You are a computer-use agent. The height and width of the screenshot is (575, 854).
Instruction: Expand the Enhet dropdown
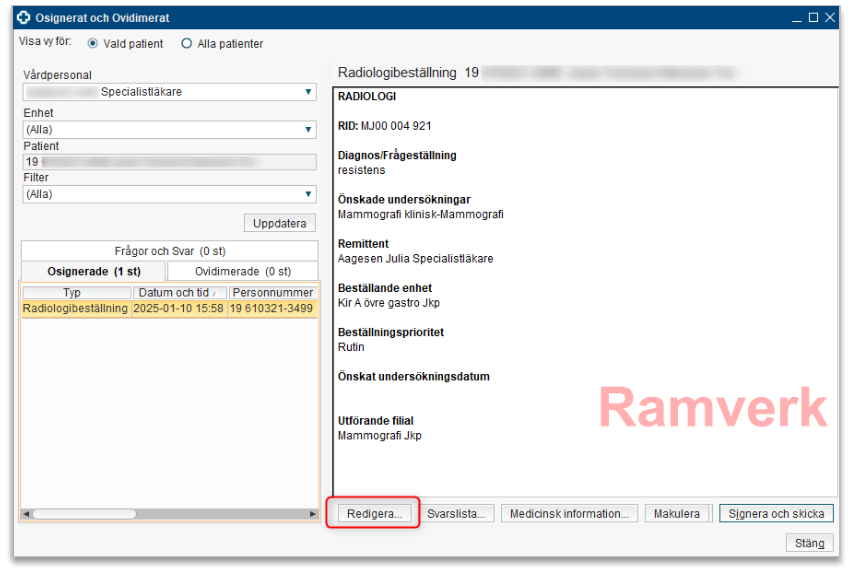(x=309, y=129)
